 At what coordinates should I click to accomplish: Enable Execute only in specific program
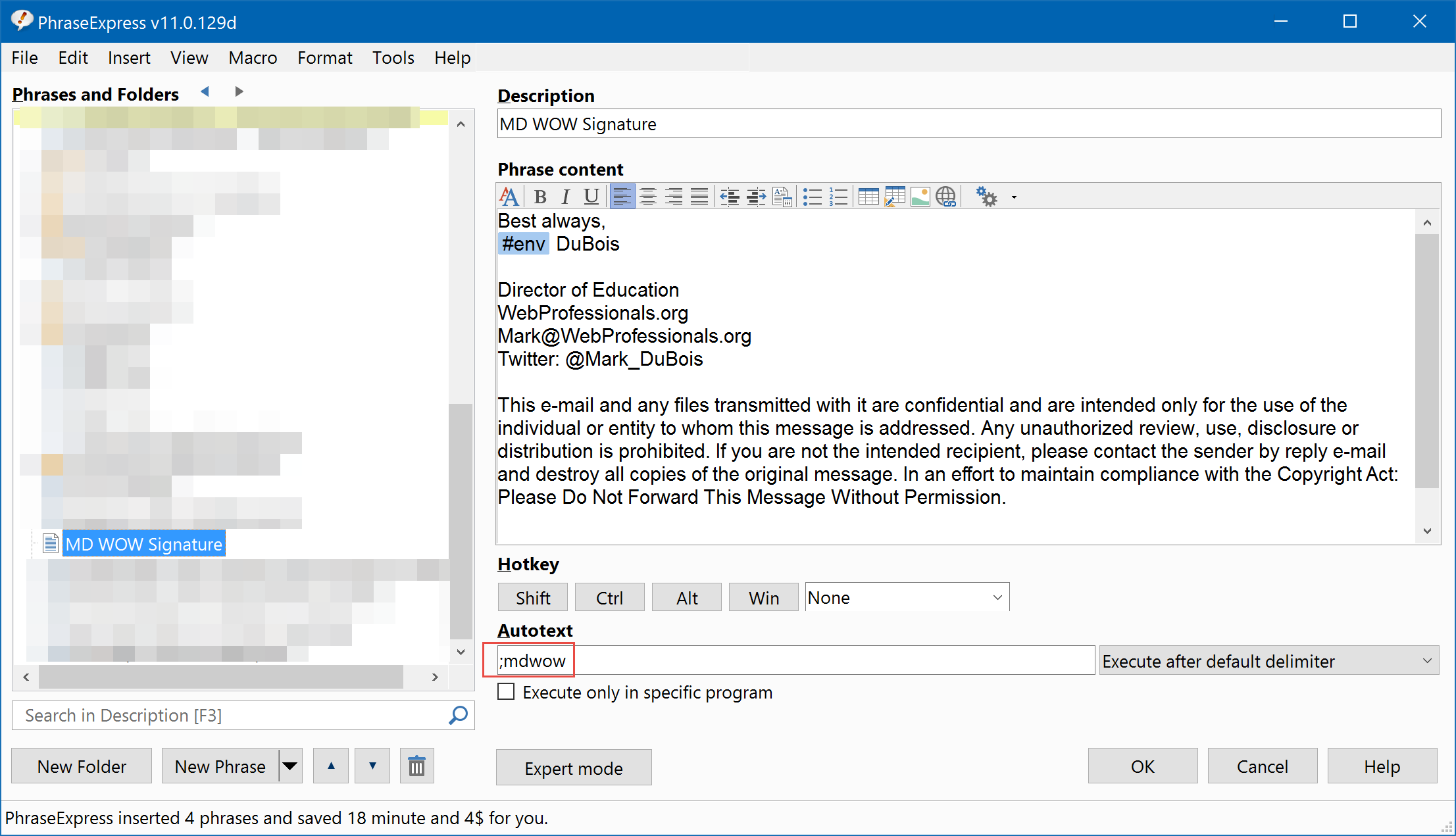point(506,692)
